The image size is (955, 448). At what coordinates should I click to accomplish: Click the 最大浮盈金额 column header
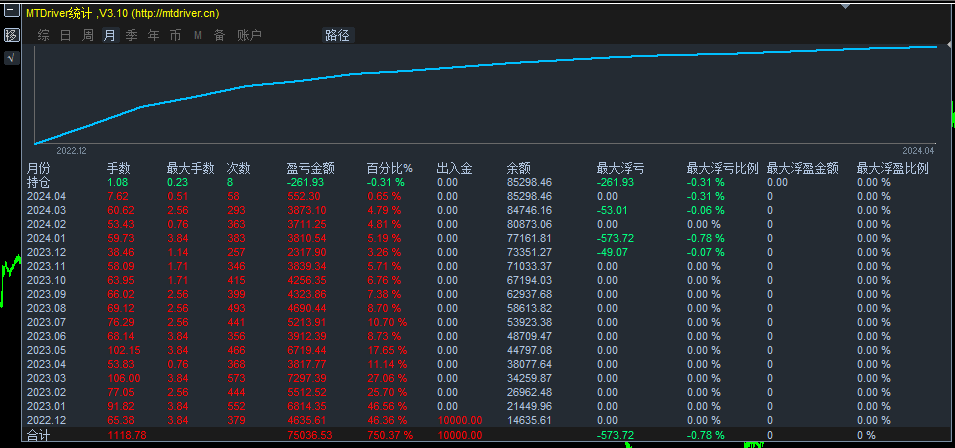click(803, 169)
